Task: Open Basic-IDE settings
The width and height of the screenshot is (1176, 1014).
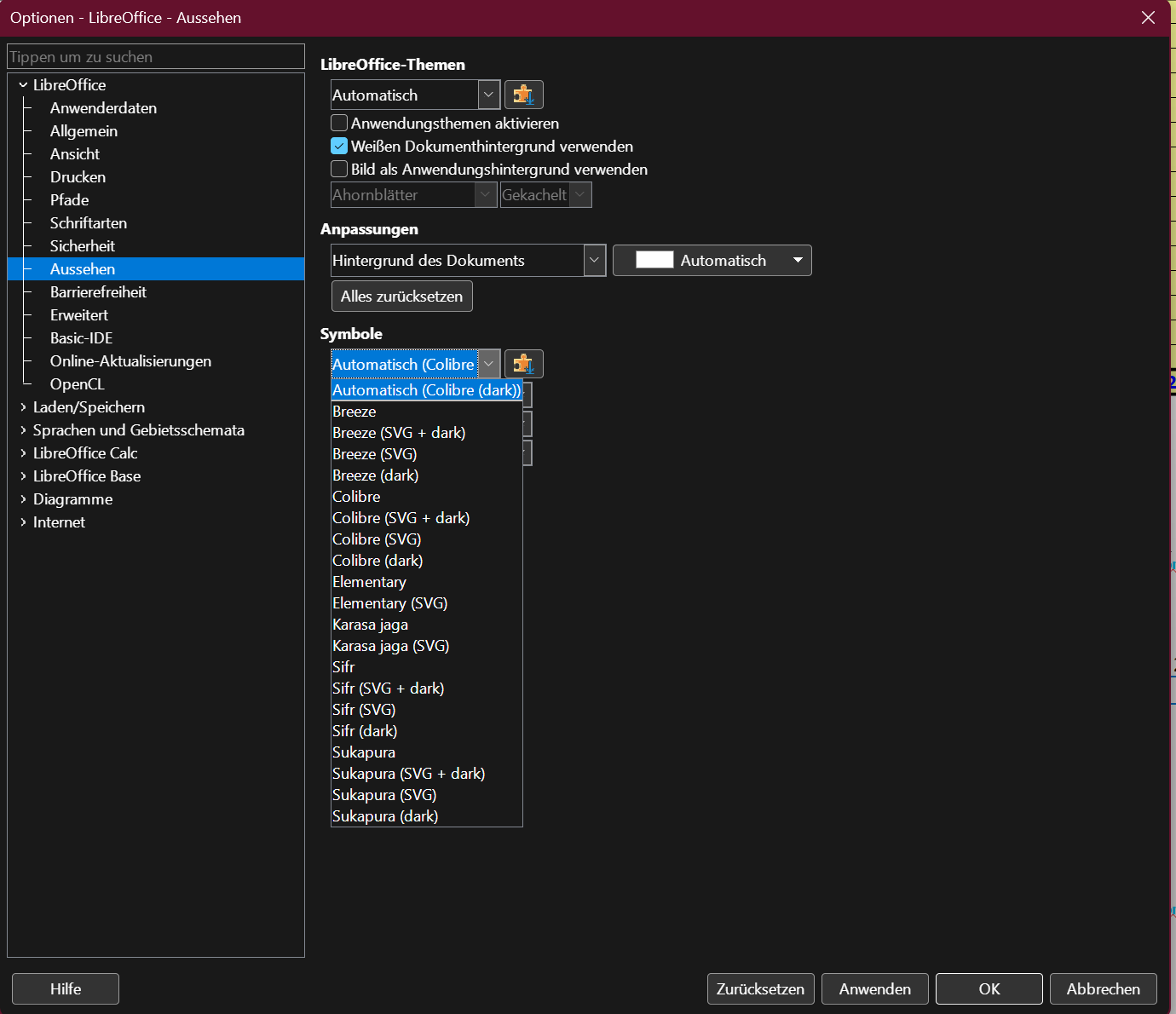Action: (81, 338)
